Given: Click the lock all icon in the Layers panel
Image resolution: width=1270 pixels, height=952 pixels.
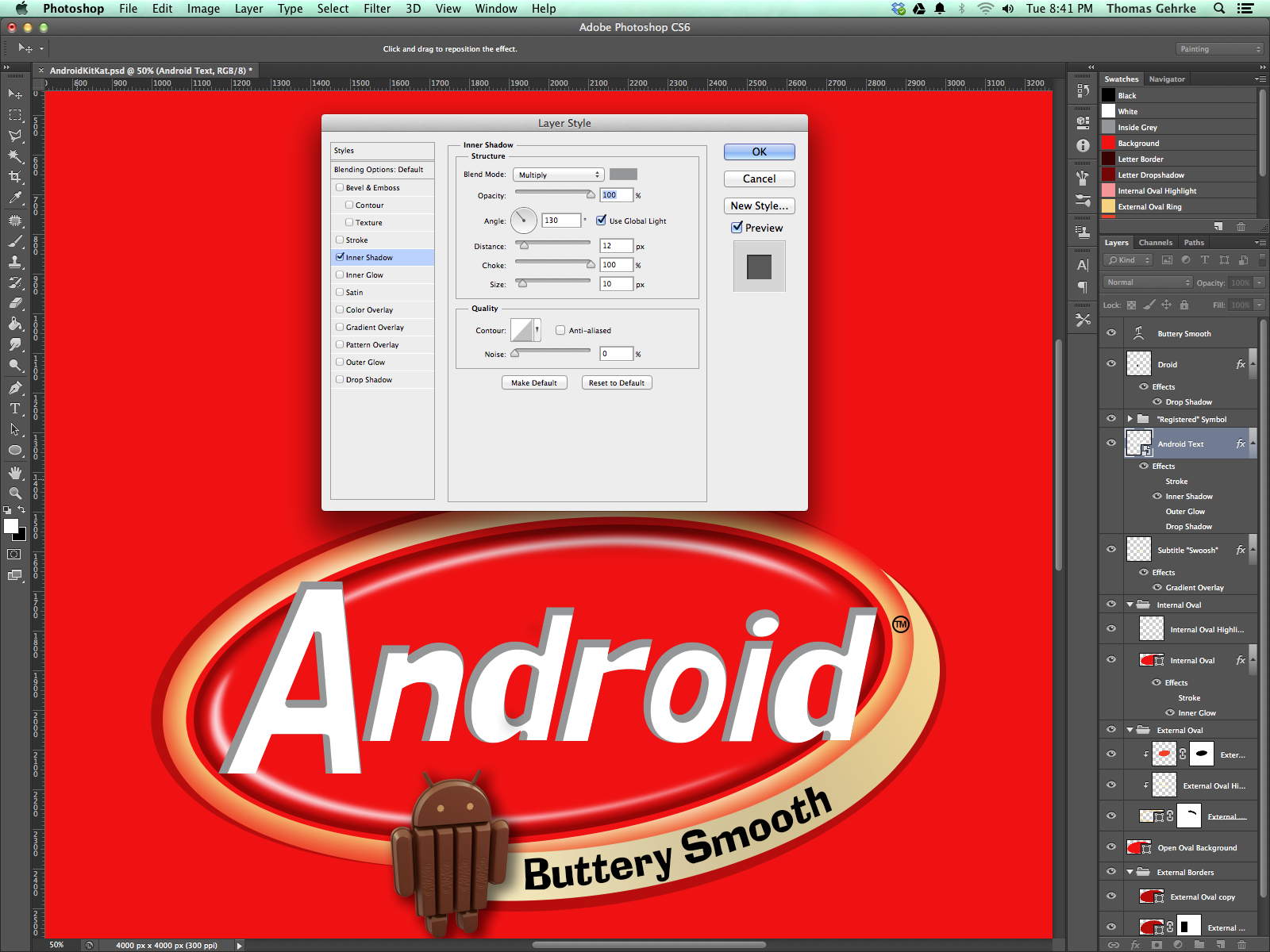Looking at the screenshot, I should click(x=1184, y=305).
